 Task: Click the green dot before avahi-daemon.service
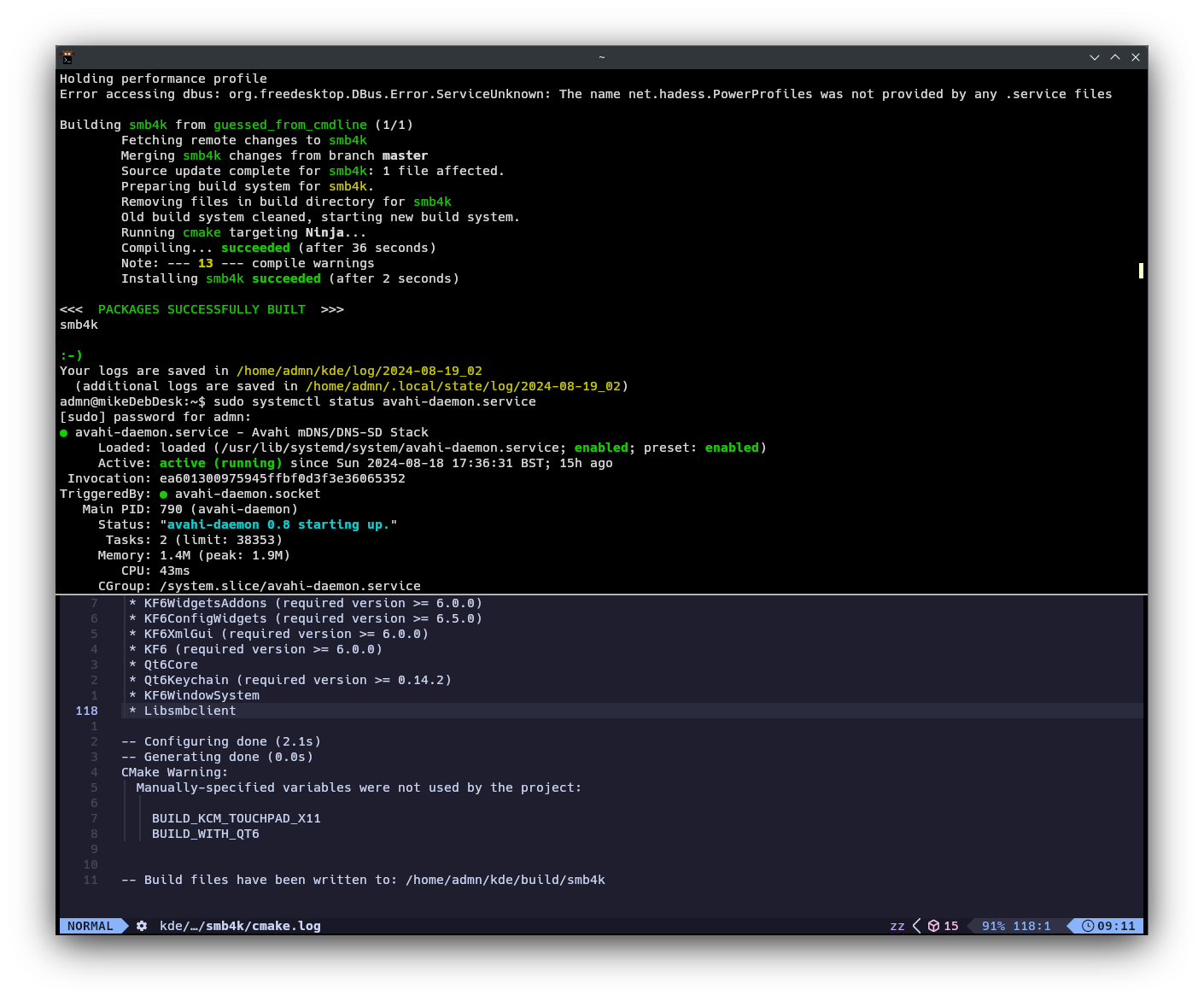(64, 433)
